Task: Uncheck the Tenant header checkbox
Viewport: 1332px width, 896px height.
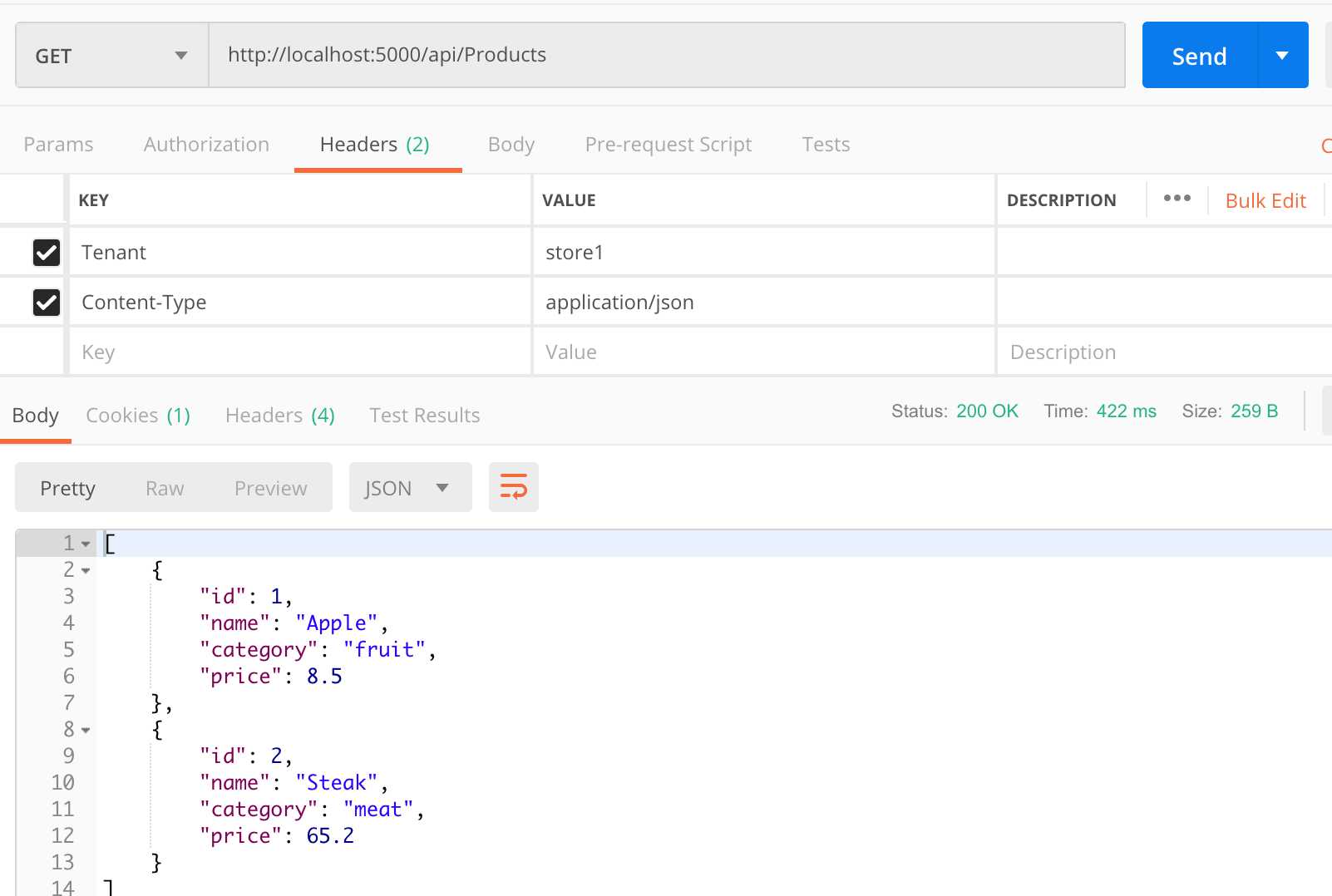Action: click(x=47, y=252)
